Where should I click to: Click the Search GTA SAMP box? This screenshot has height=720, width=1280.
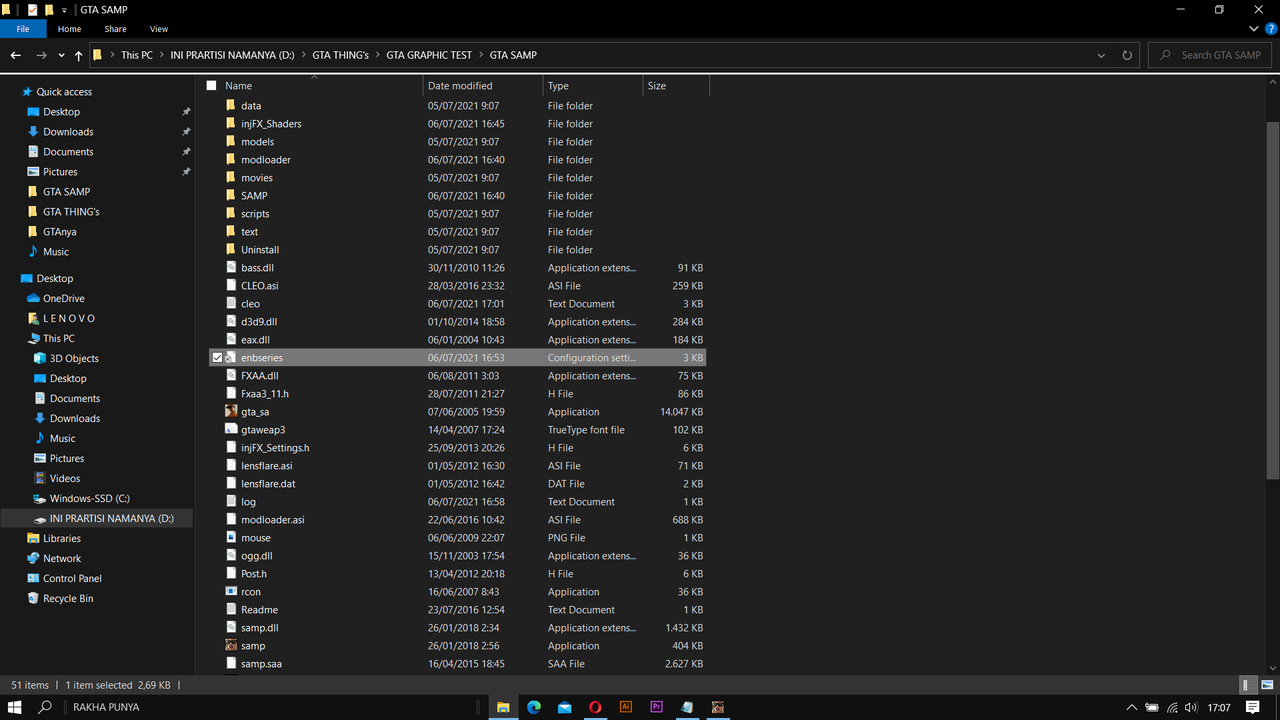click(1210, 55)
